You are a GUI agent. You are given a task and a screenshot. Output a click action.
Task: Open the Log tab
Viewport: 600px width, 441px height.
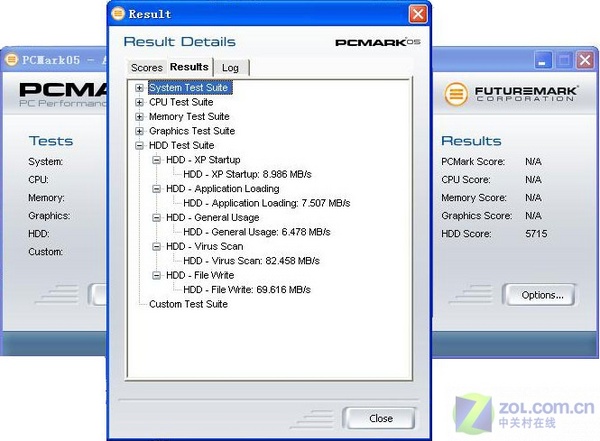coord(230,68)
